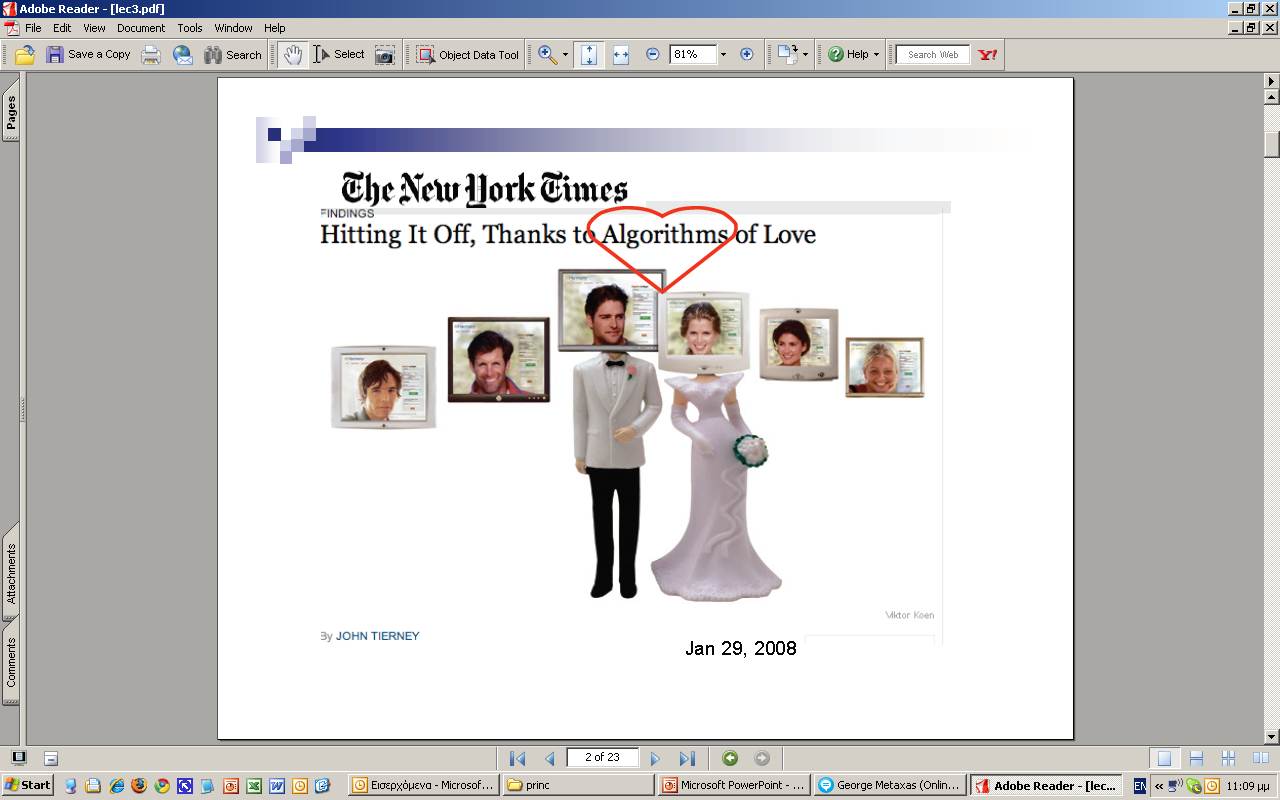Click the Rotate view page icon
This screenshot has height=800, width=1280.
(x=788, y=55)
